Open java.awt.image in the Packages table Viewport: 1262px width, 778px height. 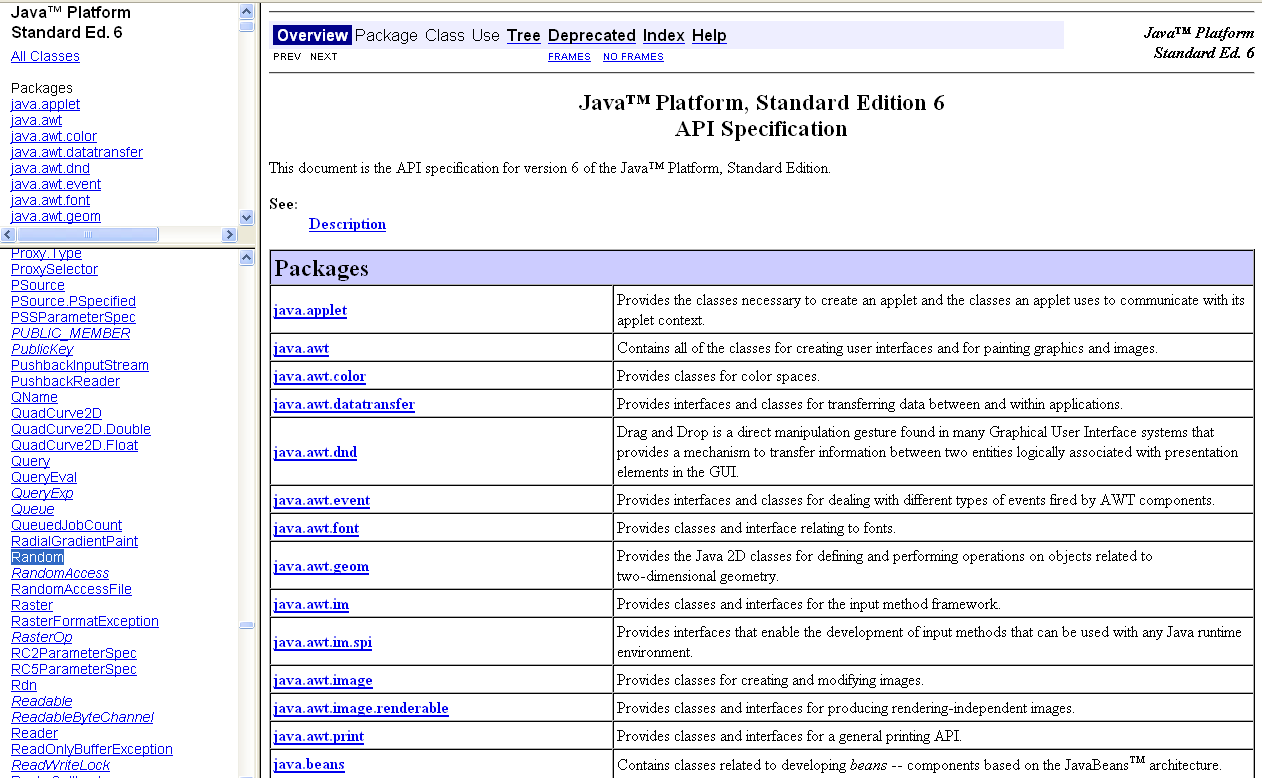(323, 680)
